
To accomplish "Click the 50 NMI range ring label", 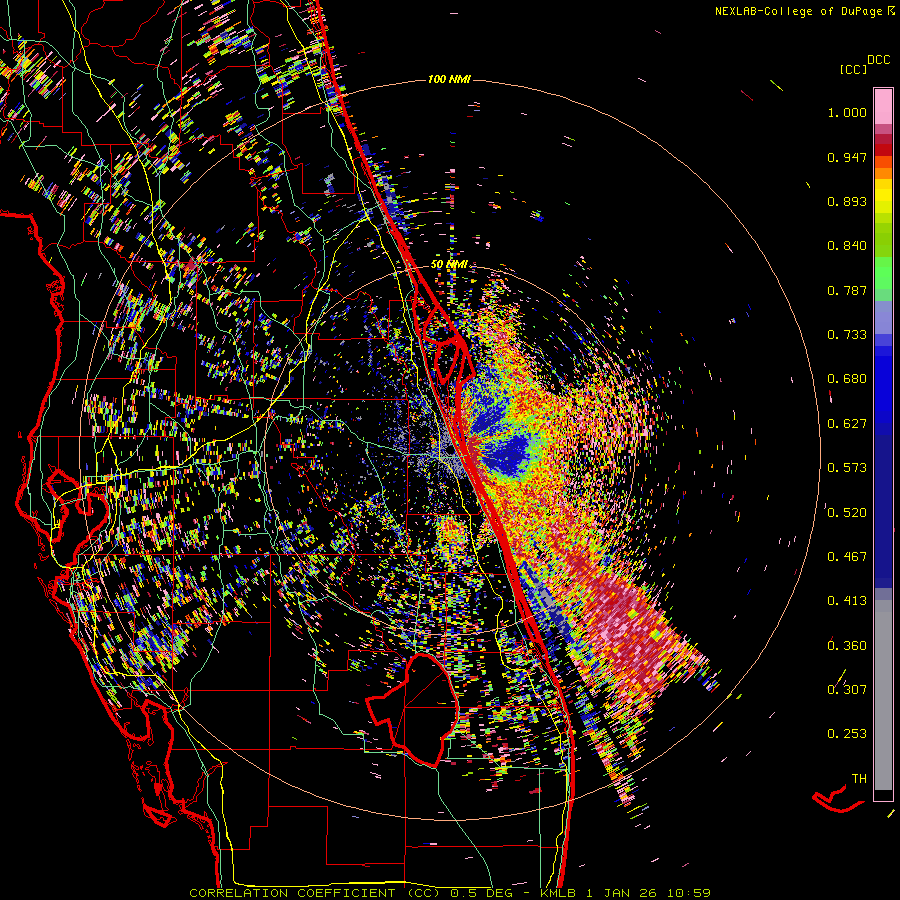I will click(x=449, y=264).
